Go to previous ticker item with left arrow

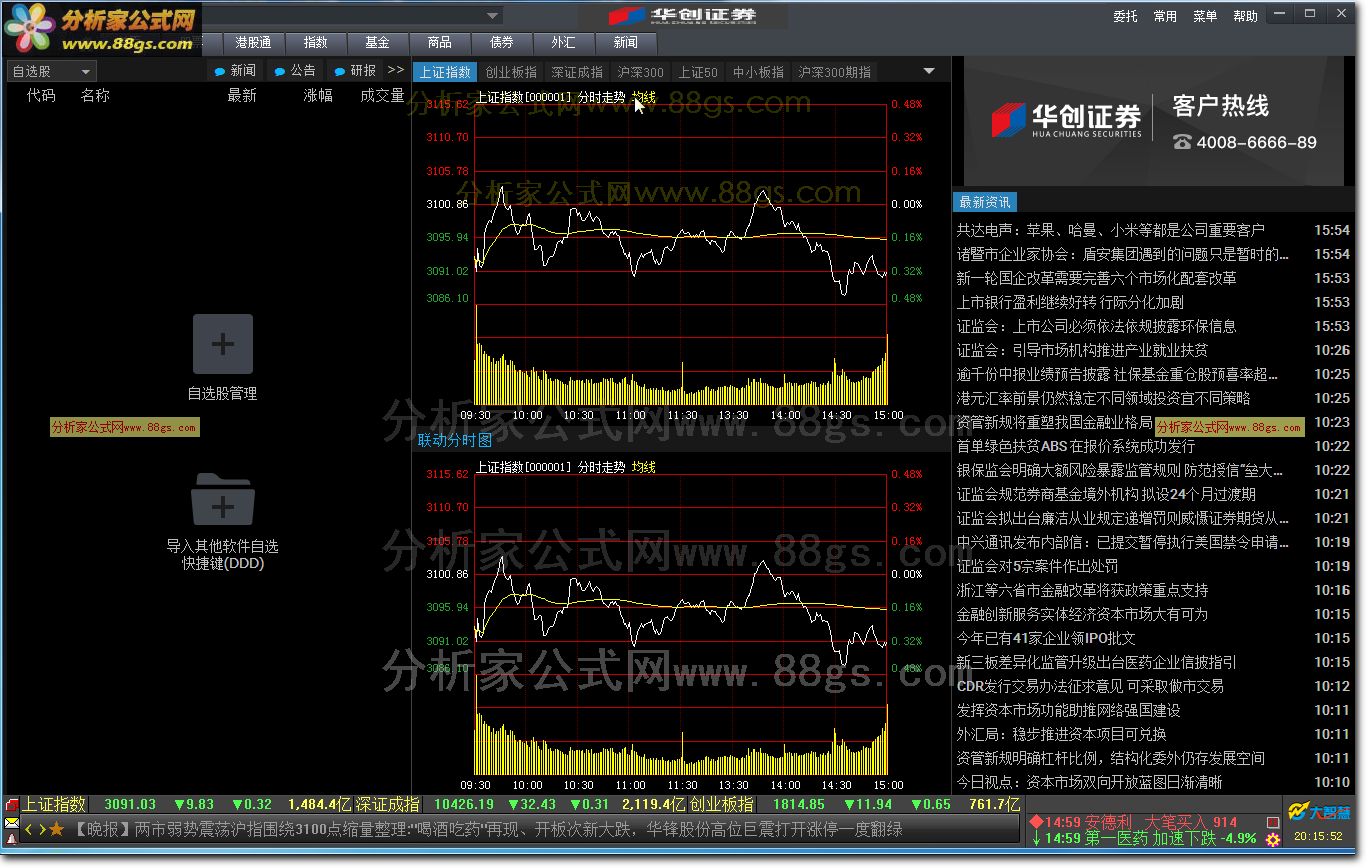[x=29, y=829]
